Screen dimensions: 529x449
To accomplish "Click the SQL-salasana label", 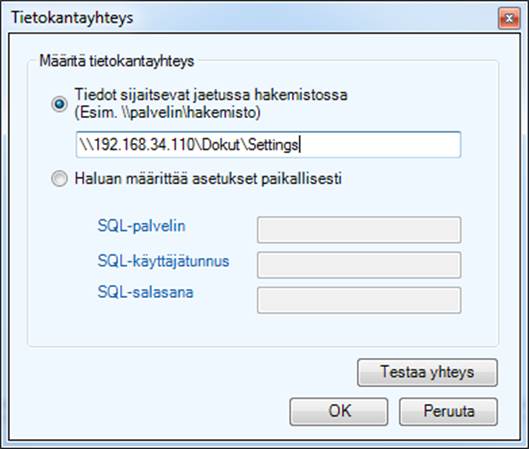I will [x=145, y=292].
